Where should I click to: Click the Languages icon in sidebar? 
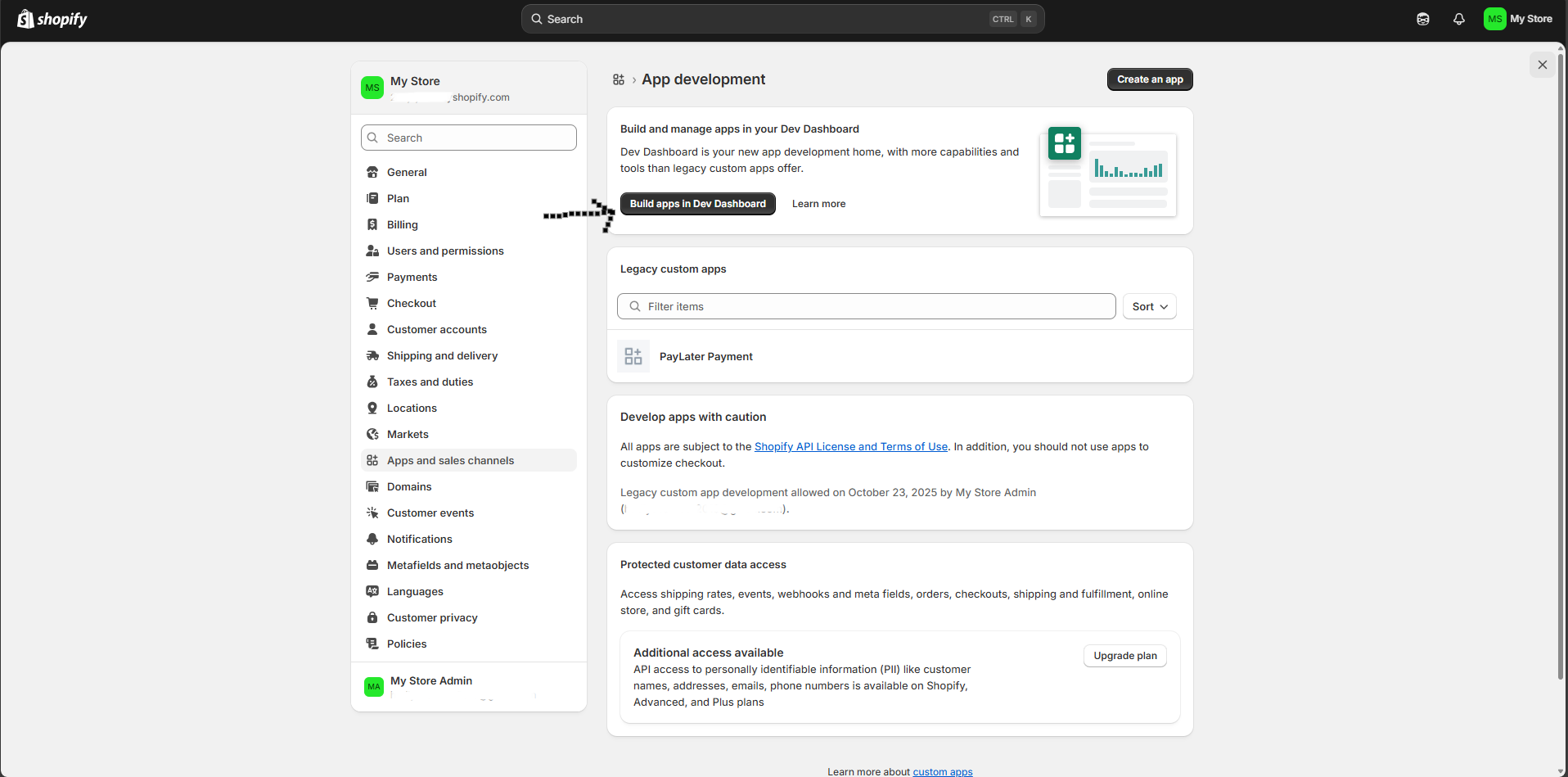point(372,591)
